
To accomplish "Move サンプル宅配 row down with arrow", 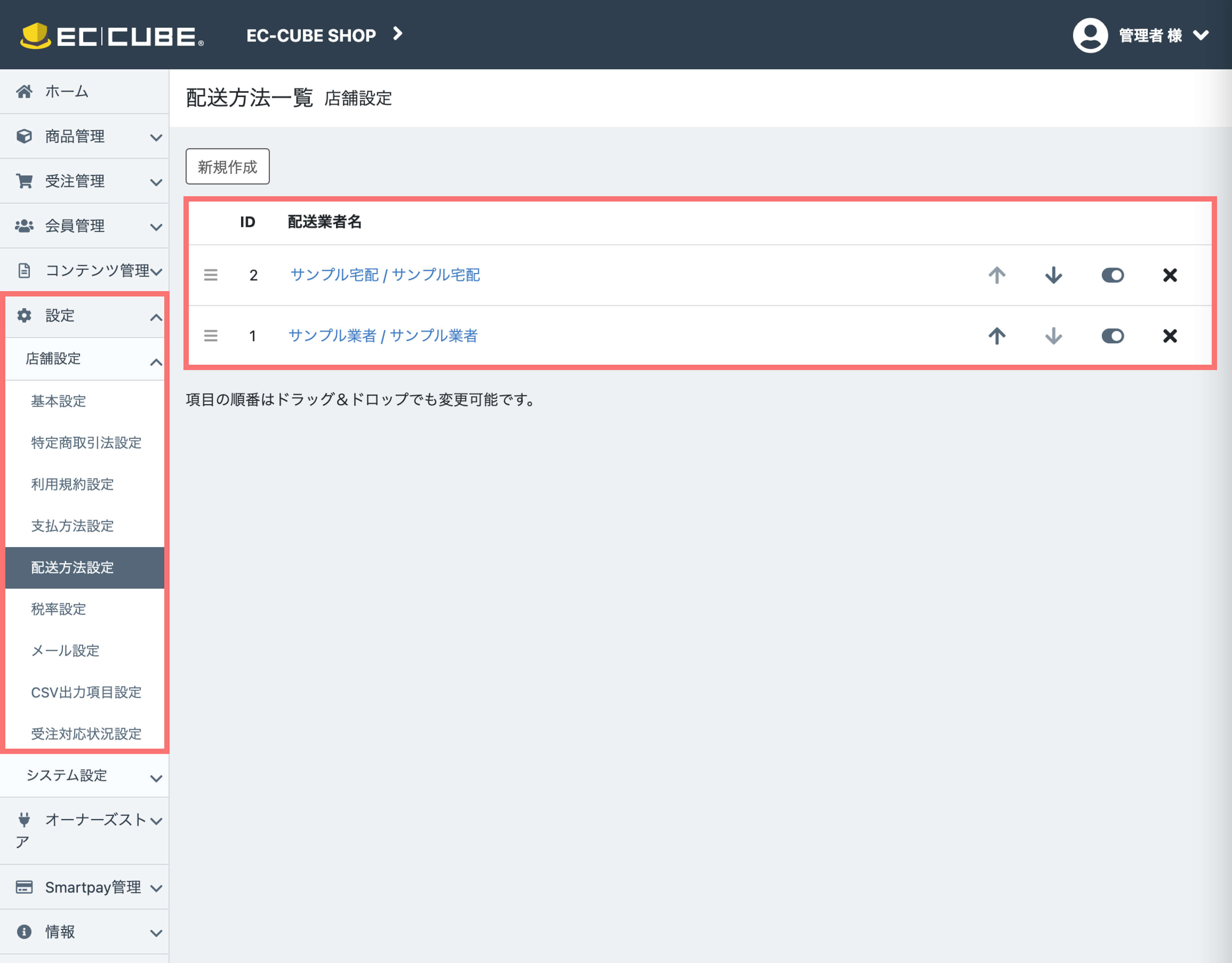I will 1053,275.
